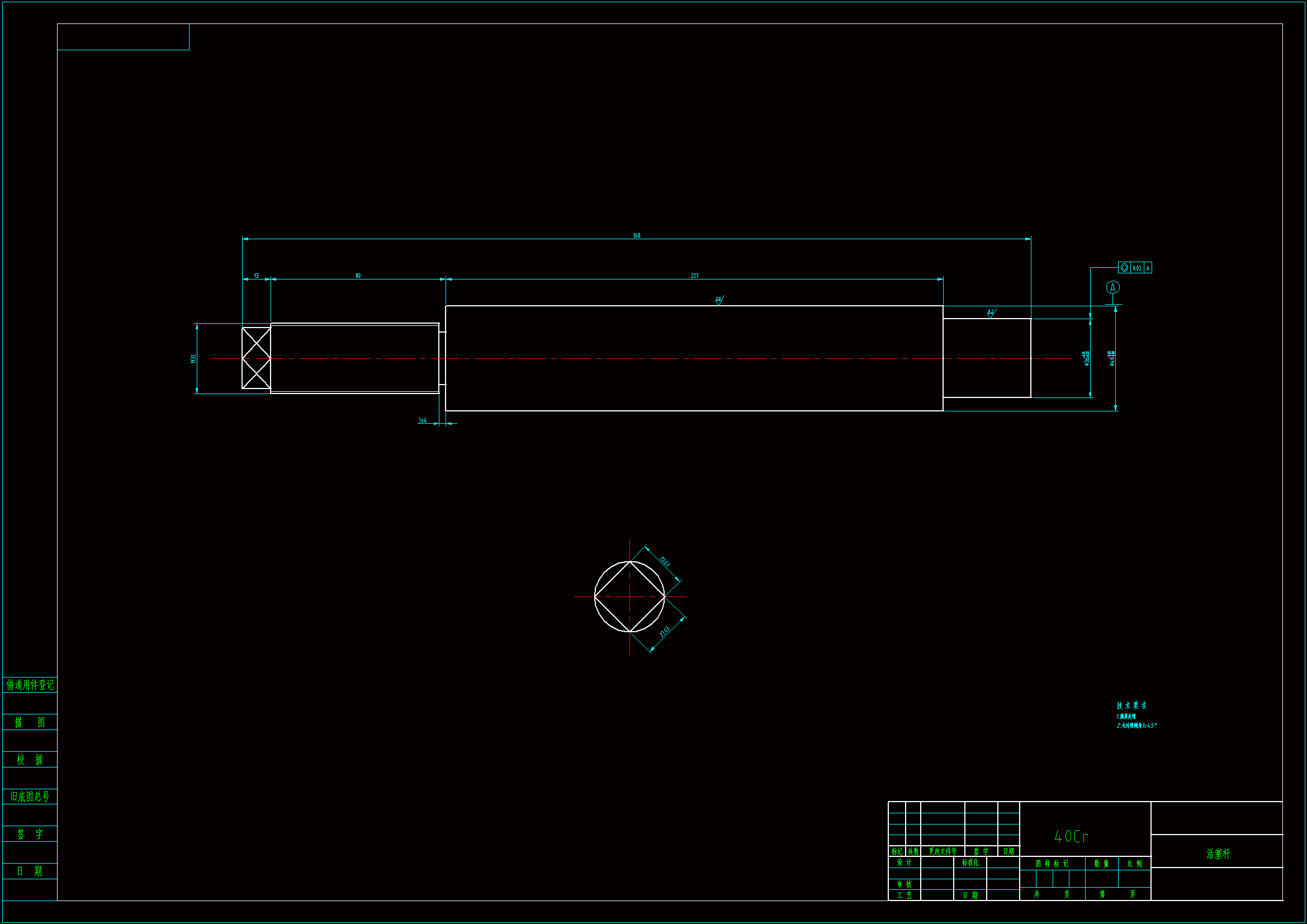Select the 227 dimension text
1307x924 pixels.
(x=694, y=276)
